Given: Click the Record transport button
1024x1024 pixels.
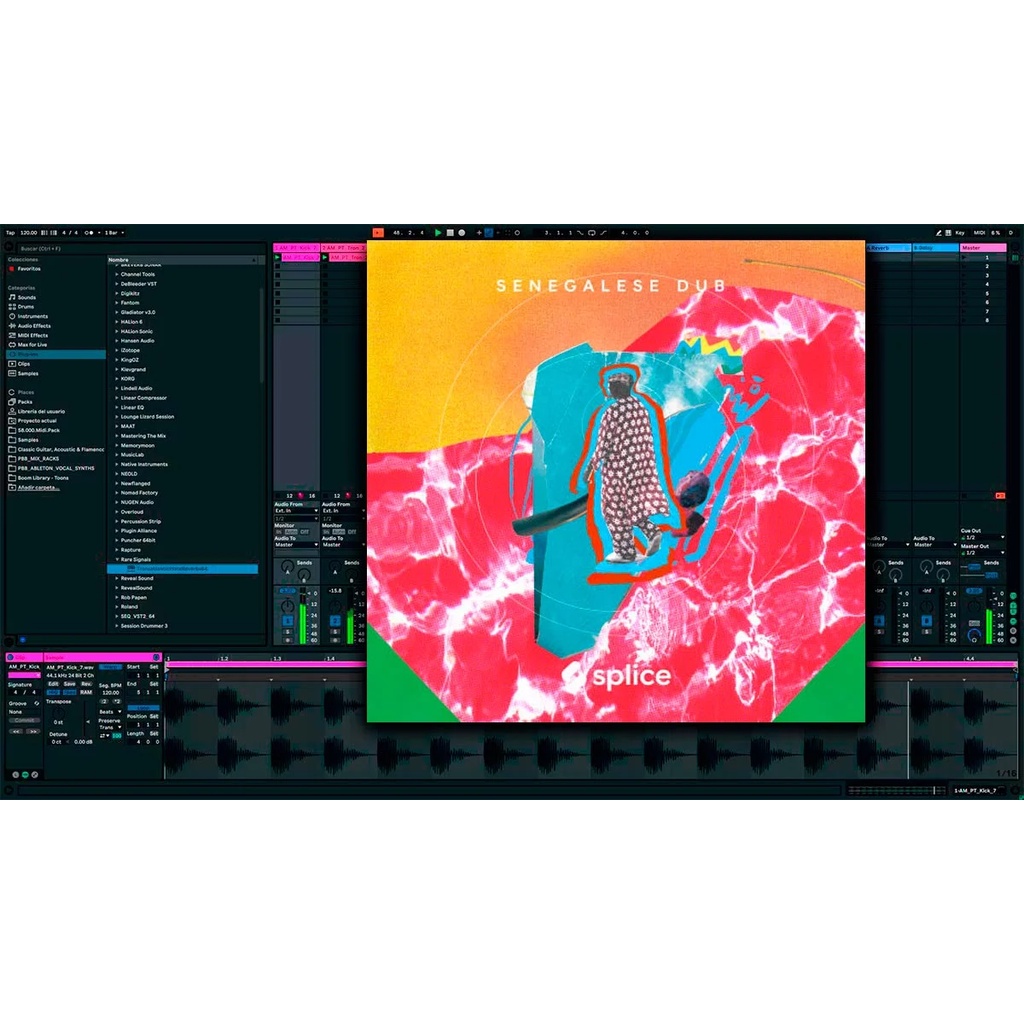Looking at the screenshot, I should pyautogui.click(x=462, y=232).
